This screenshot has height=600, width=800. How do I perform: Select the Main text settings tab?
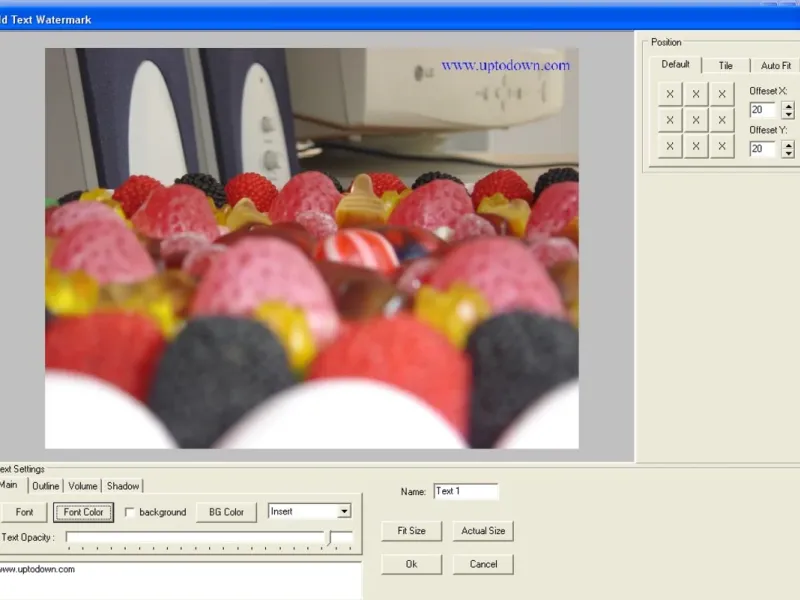[9, 485]
